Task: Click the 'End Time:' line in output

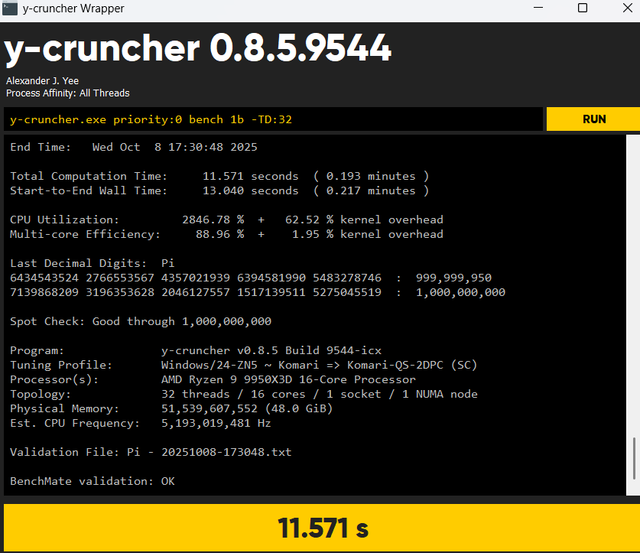Action: (134, 147)
